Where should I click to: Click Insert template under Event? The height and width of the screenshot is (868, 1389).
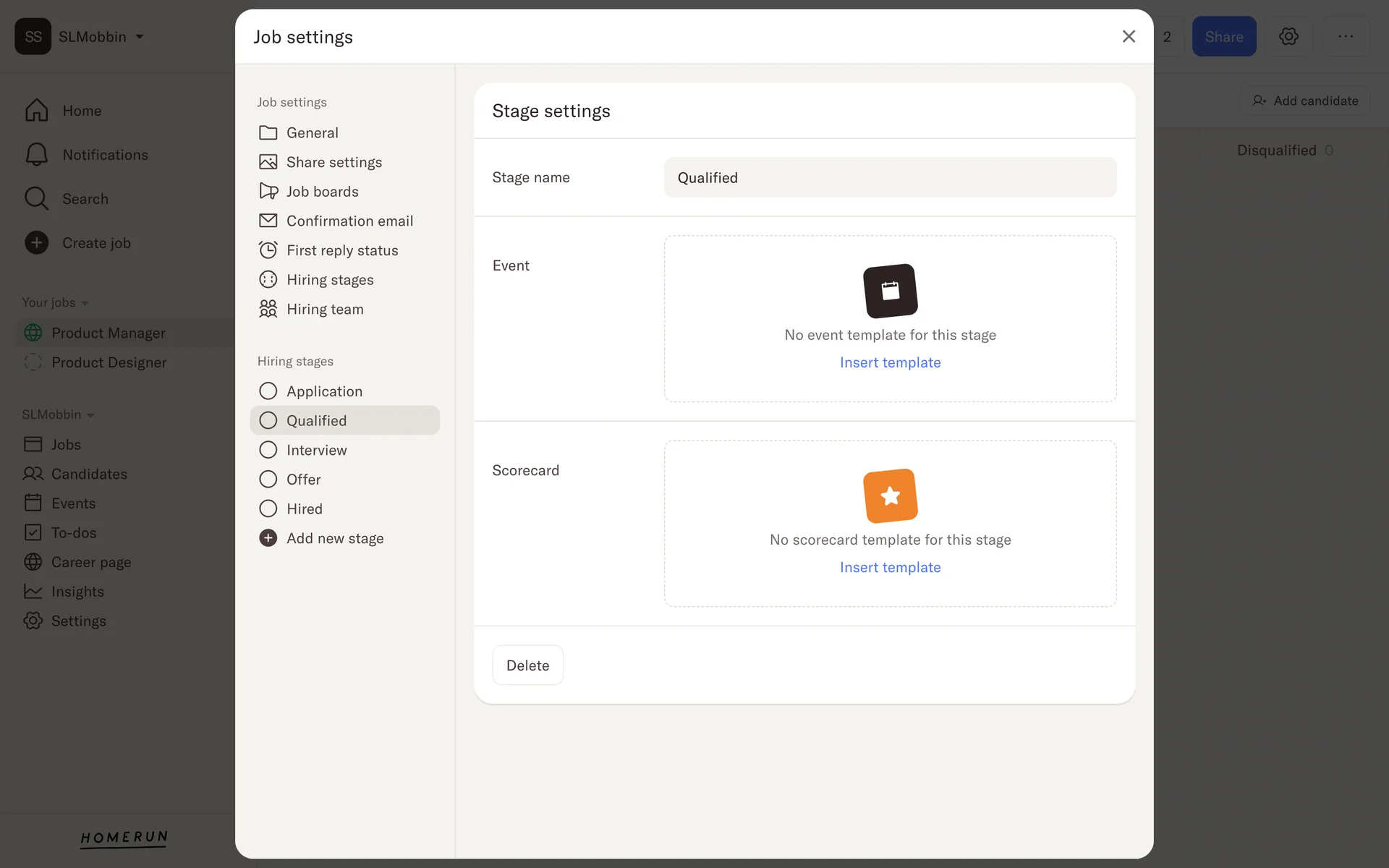click(x=890, y=362)
